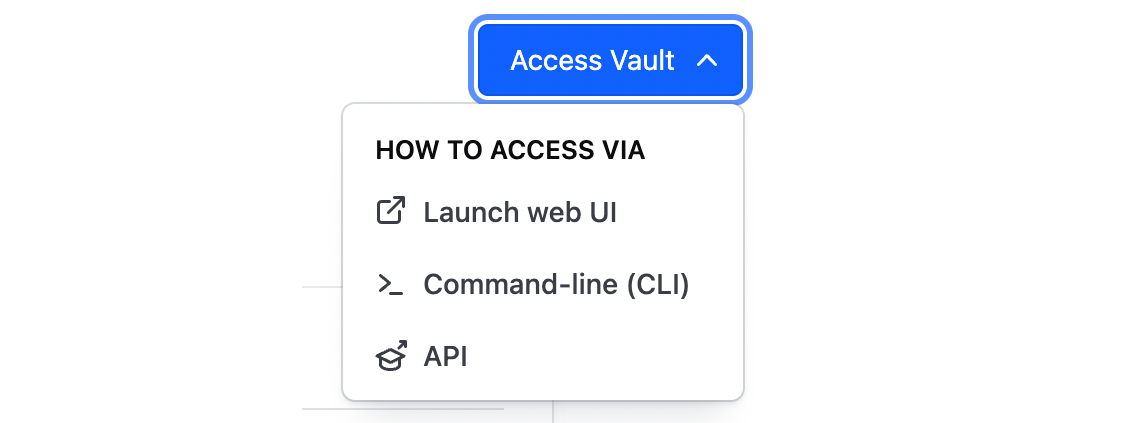
Task: Select the CLI option's command prompt glyph
Action: (391, 284)
